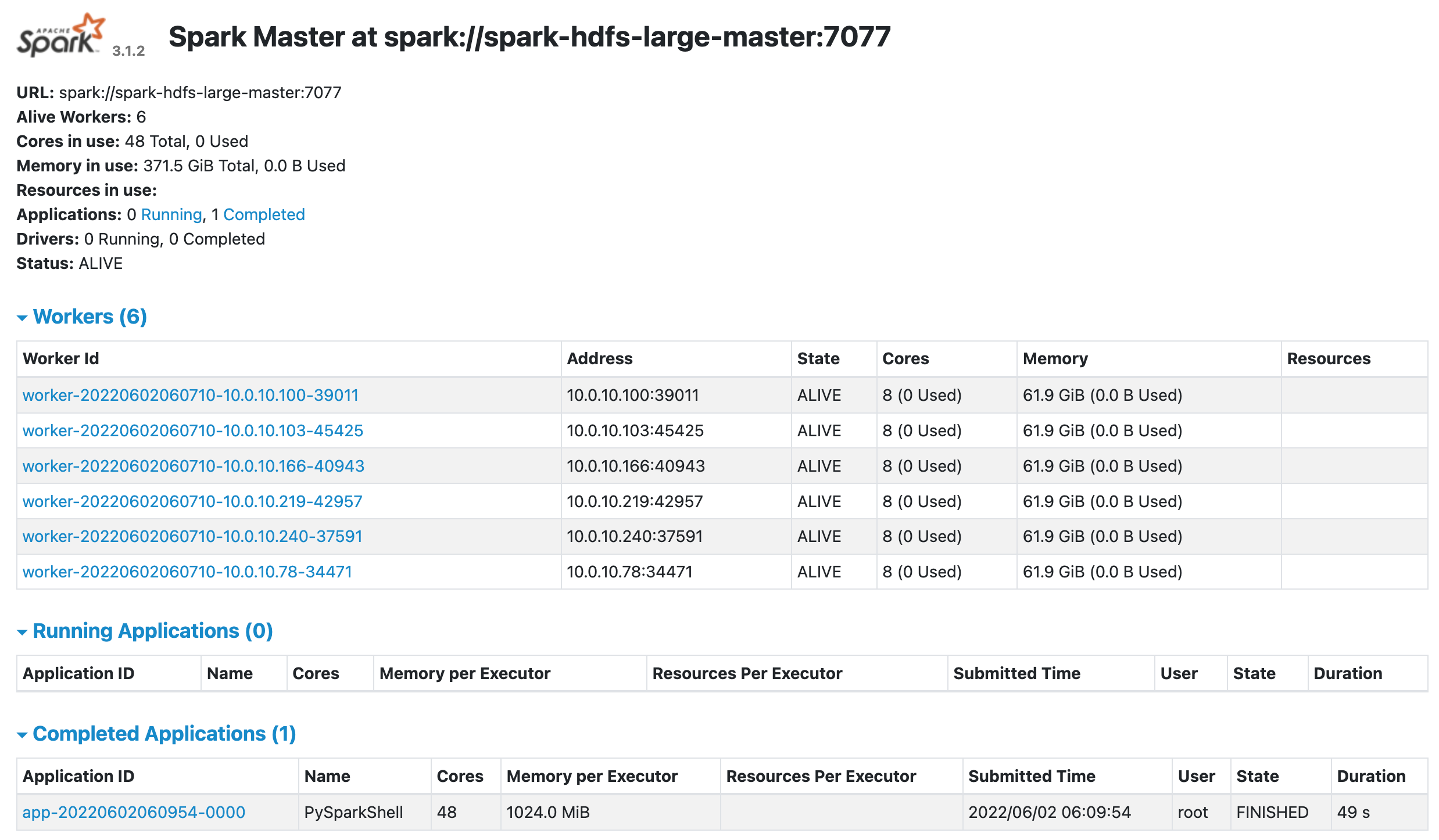This screenshot has height=840, width=1439.
Task: Open worker 10.0.10.240-37591 link
Action: pos(192,536)
